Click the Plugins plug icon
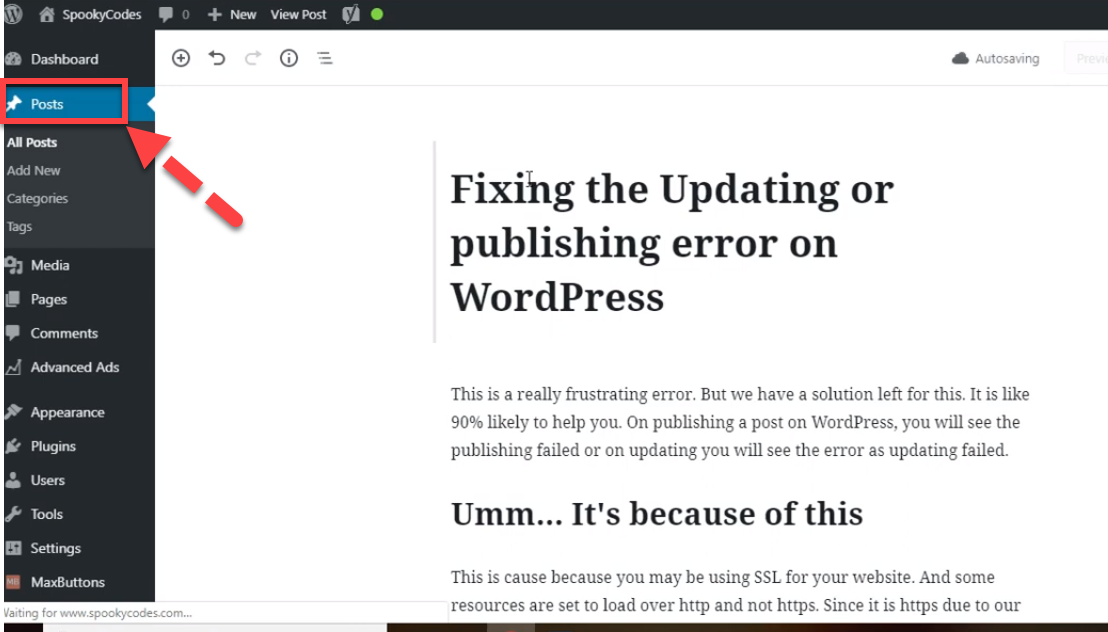The width and height of the screenshot is (1108, 632). point(13,446)
